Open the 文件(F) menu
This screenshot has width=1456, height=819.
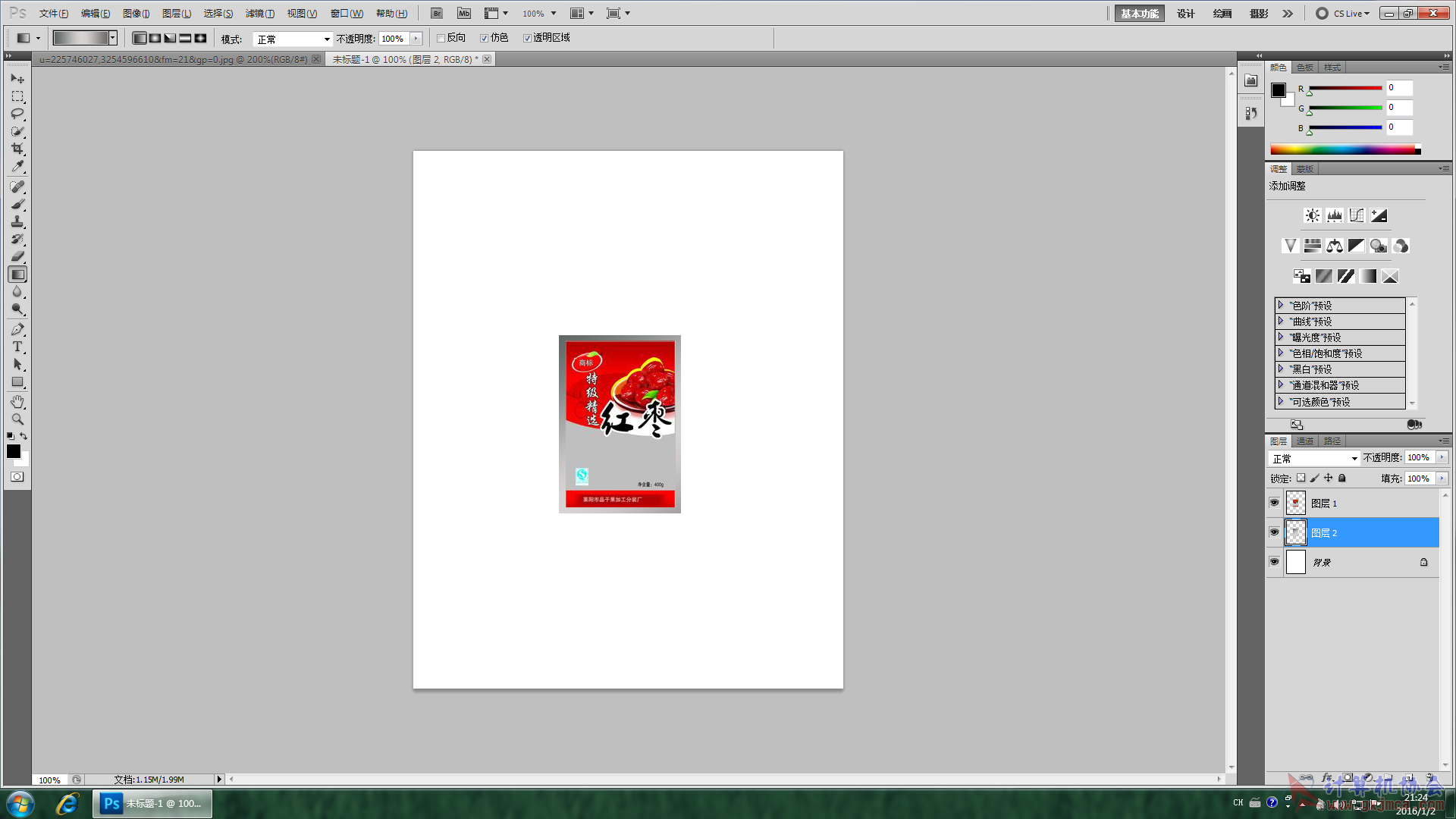(54, 14)
